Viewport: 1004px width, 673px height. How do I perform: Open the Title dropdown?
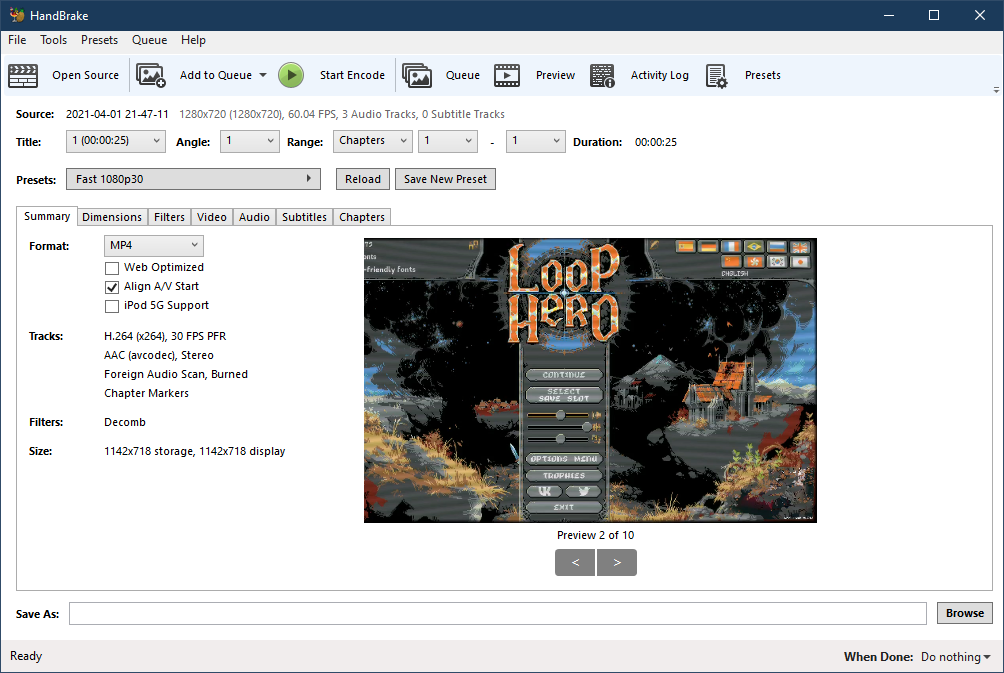tap(116, 141)
